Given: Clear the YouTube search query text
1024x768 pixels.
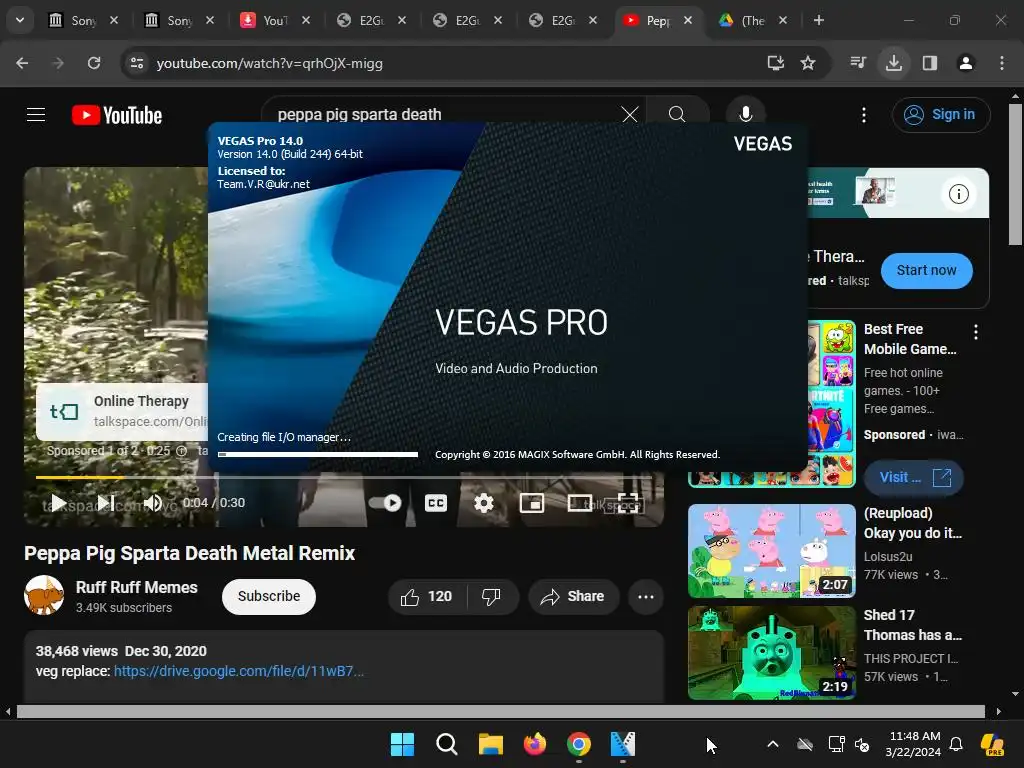Looking at the screenshot, I should pos(630,115).
